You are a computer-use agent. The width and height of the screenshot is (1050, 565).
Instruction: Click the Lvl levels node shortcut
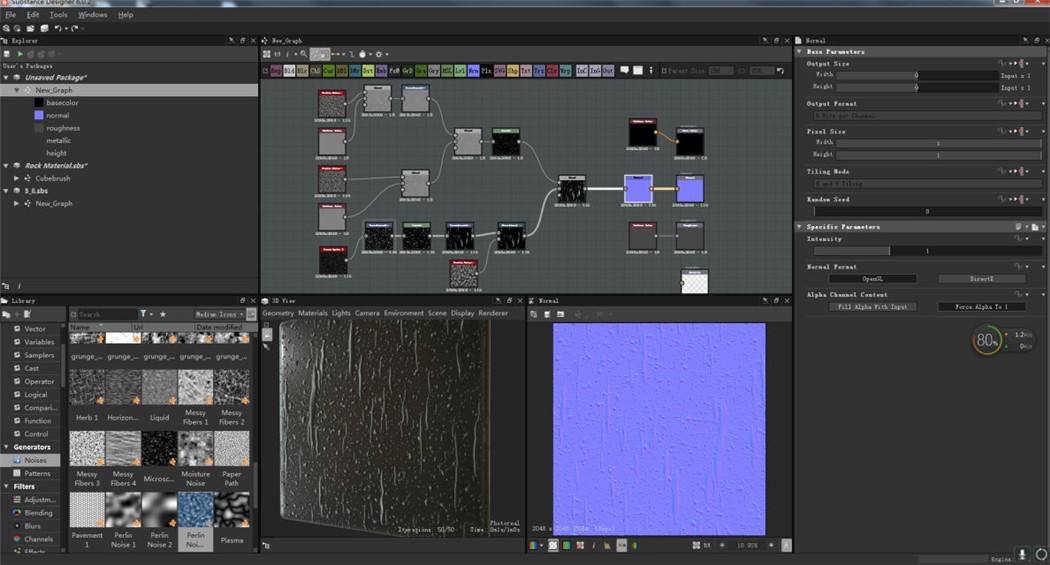(x=460, y=70)
